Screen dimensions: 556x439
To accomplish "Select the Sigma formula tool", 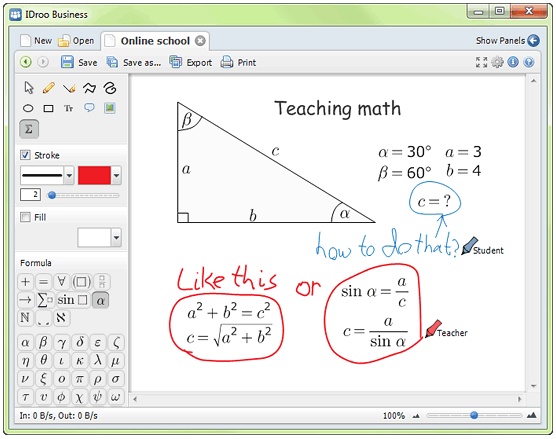I will pyautogui.click(x=29, y=129).
